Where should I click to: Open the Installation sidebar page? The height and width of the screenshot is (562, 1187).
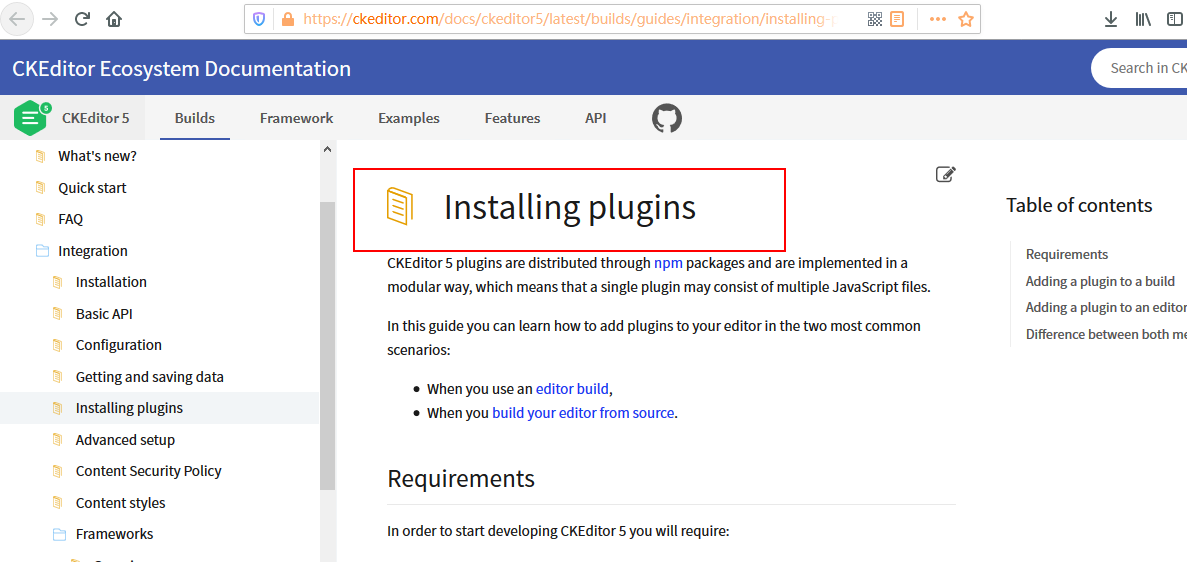click(111, 282)
